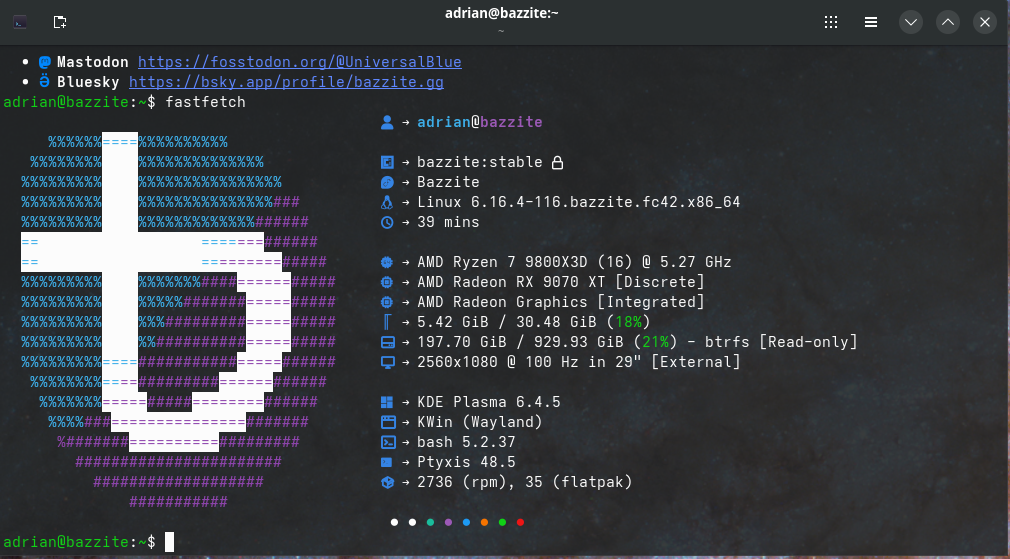The width and height of the screenshot is (1010, 559).
Task: Click the orange color dot in palette
Action: 484,522
